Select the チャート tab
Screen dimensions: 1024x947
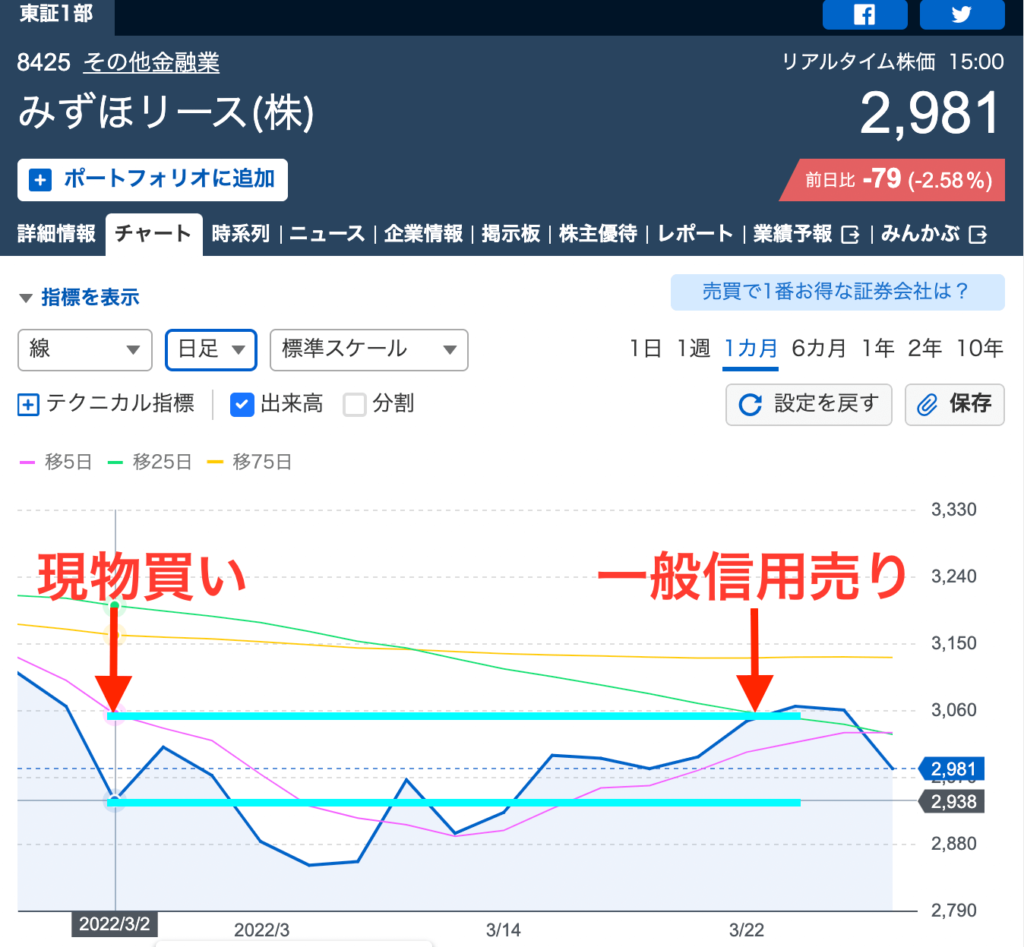pyautogui.click(x=153, y=234)
